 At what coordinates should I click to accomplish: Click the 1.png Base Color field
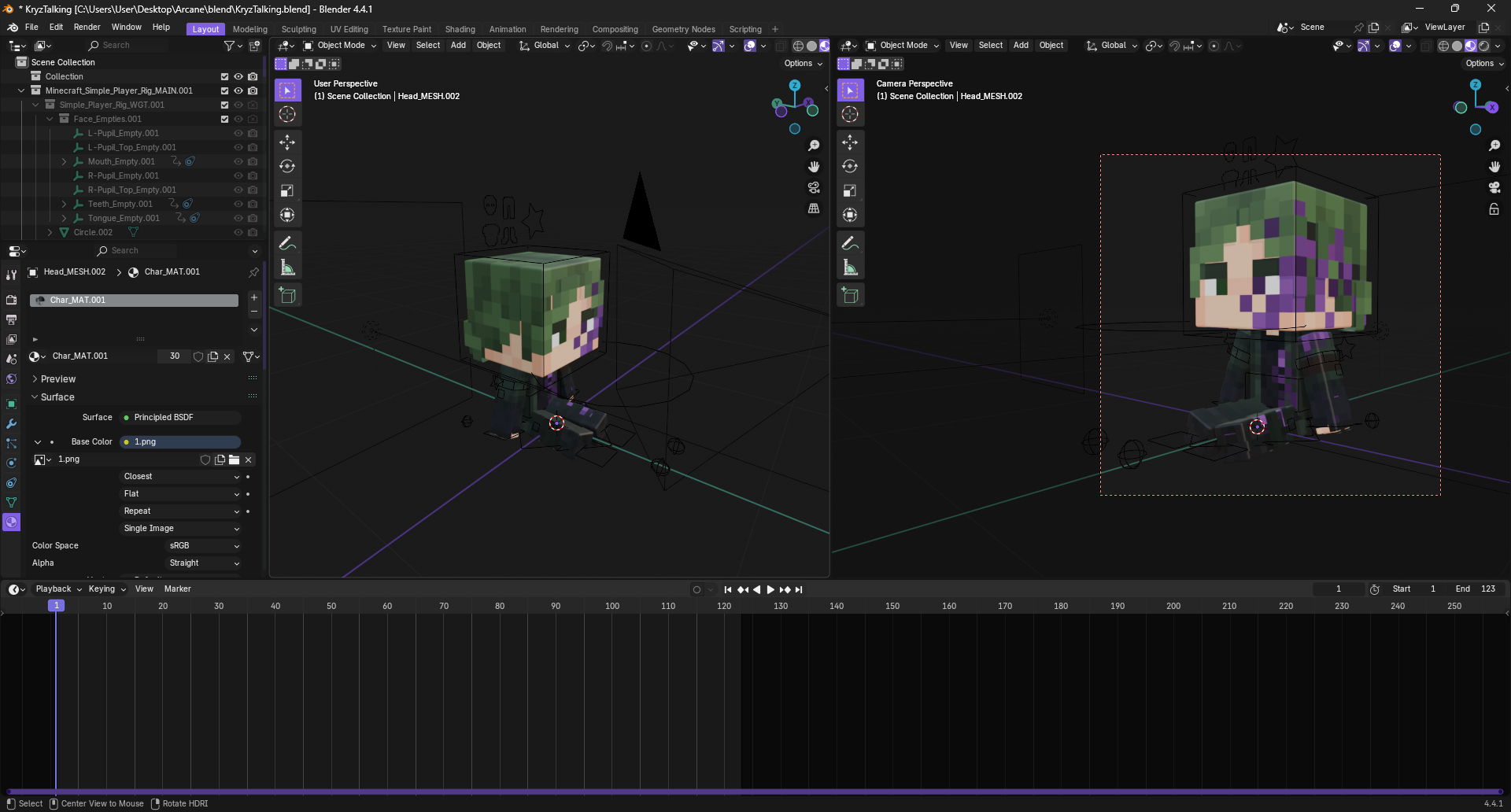click(180, 442)
